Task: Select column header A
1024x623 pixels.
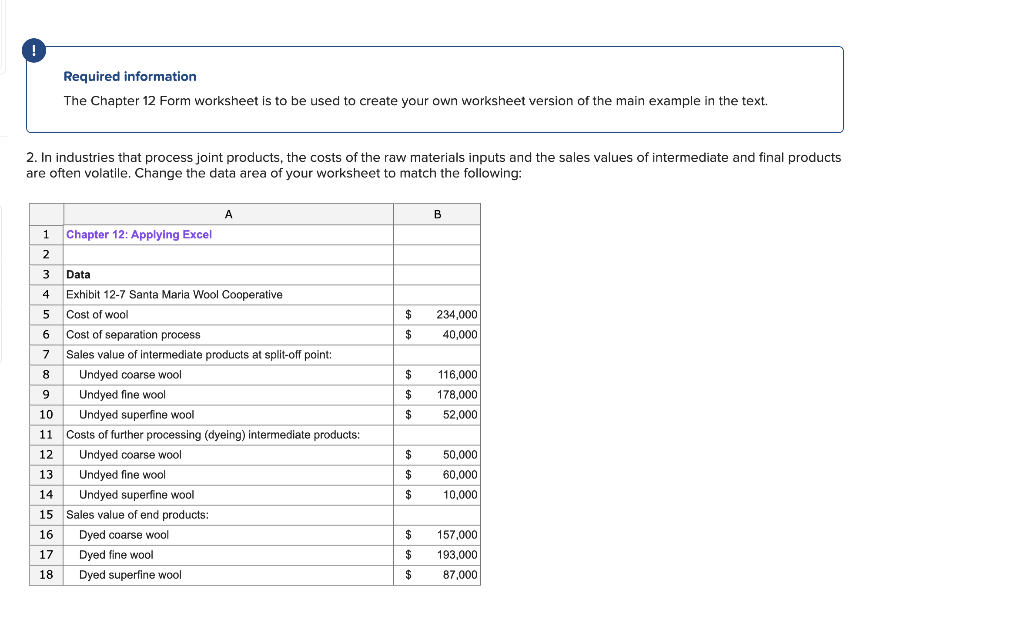Action: (x=228, y=213)
